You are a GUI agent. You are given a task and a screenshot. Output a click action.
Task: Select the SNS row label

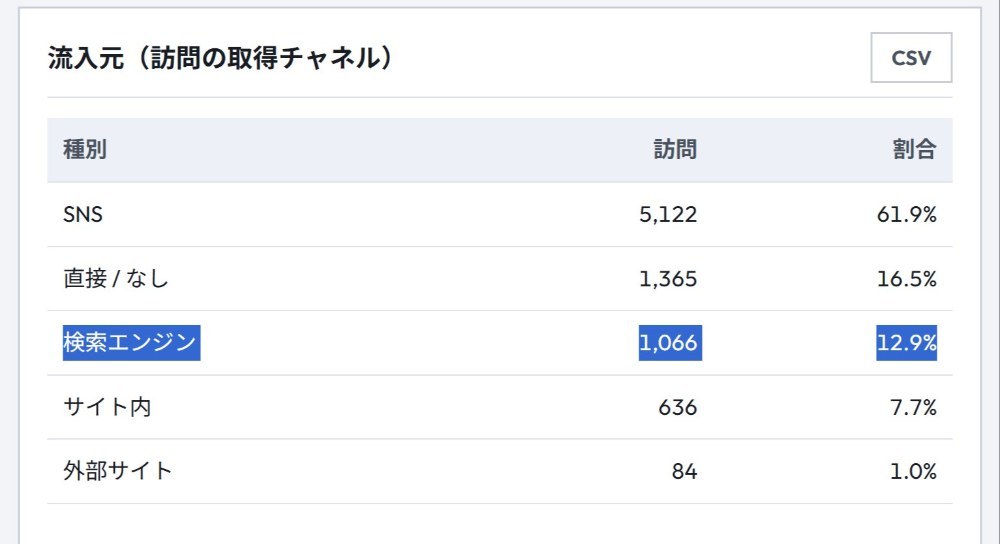83,214
